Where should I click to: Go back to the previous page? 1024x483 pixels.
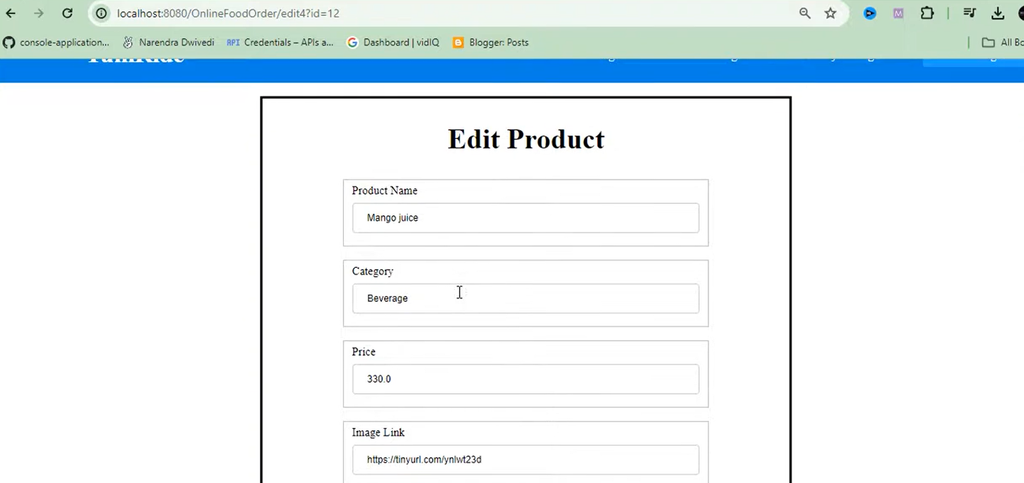pos(10,13)
